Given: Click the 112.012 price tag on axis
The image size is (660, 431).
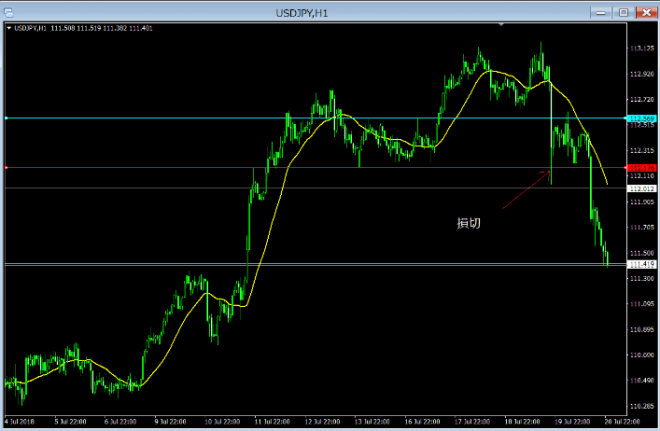Looking at the screenshot, I should 641,188.
